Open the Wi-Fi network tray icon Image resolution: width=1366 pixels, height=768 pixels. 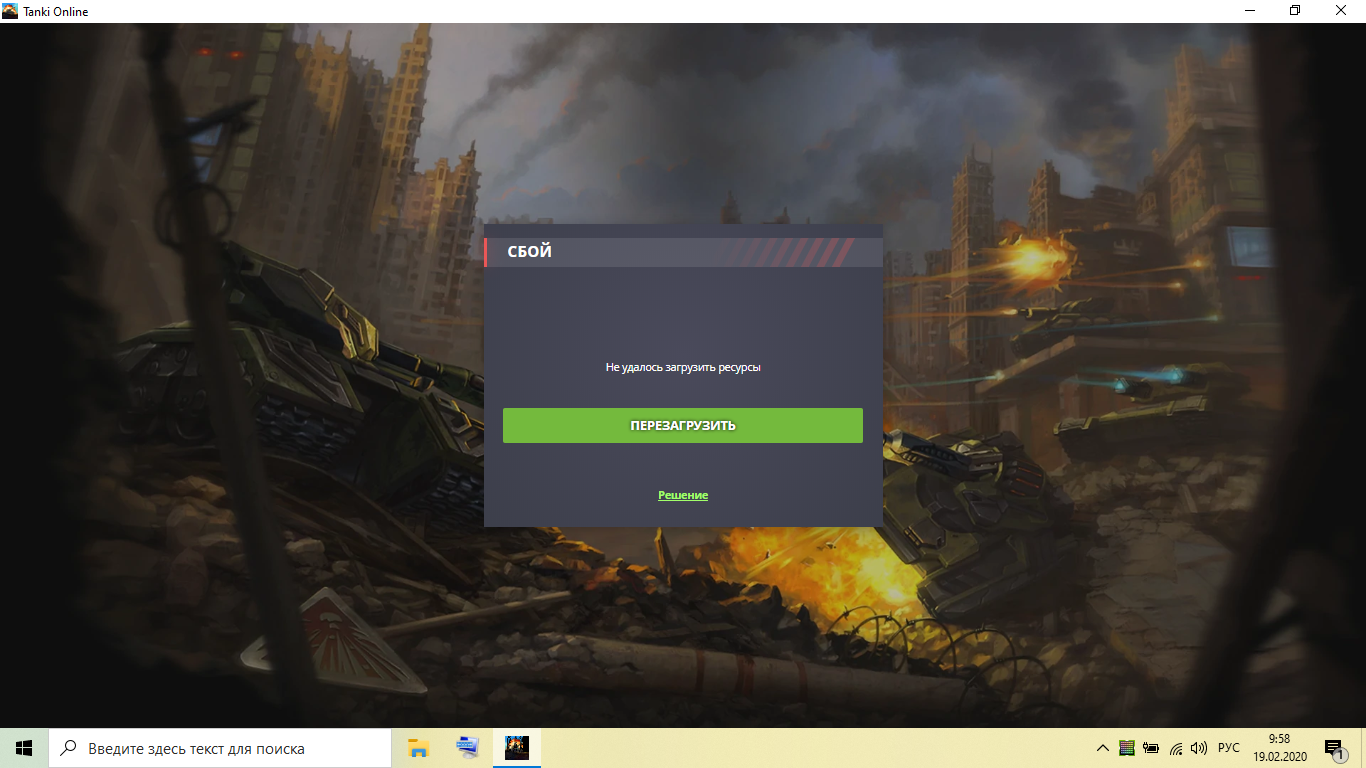click(x=1176, y=748)
